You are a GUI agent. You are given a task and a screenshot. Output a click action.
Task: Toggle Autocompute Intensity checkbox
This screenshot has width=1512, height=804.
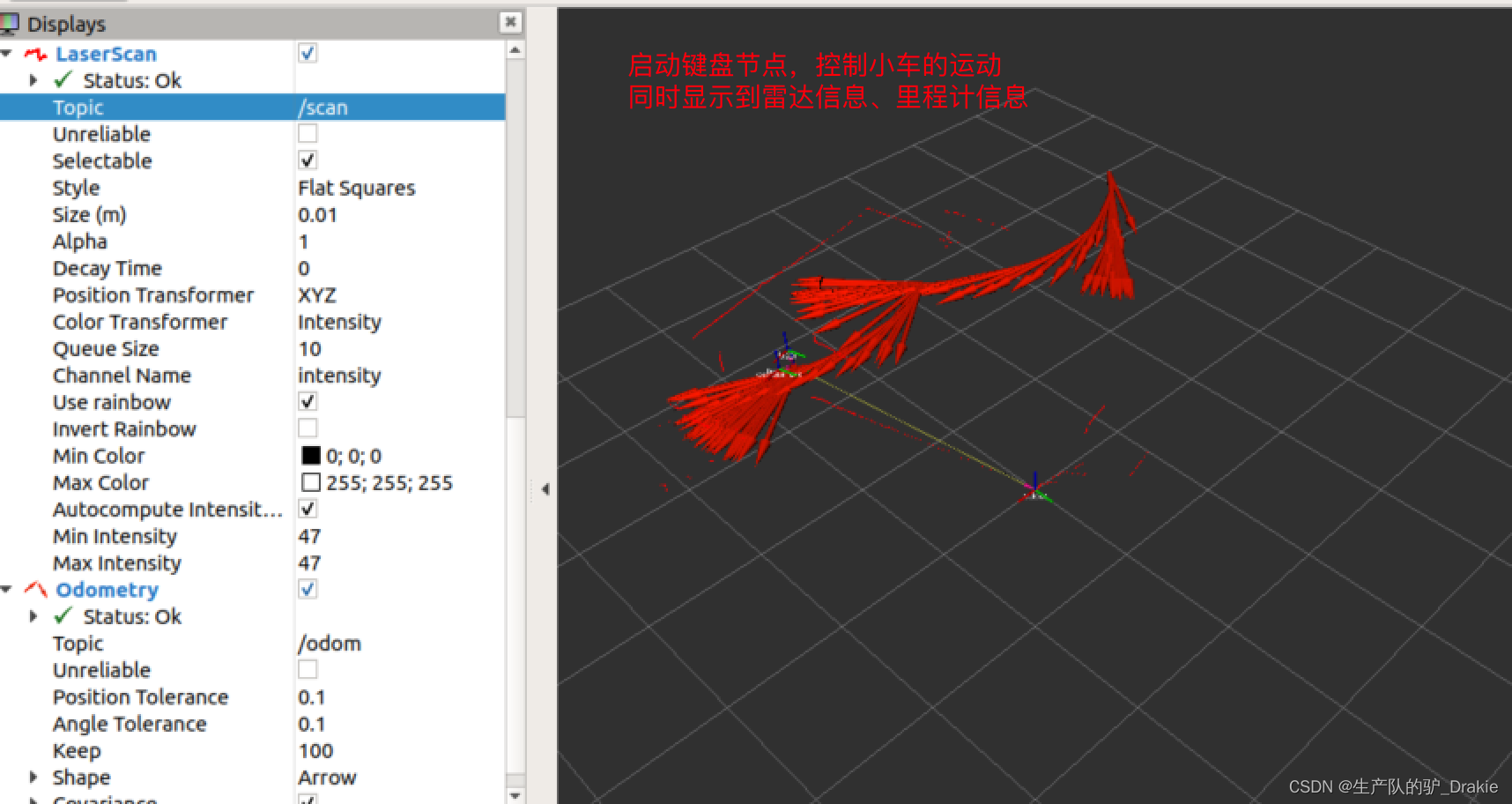coord(308,509)
